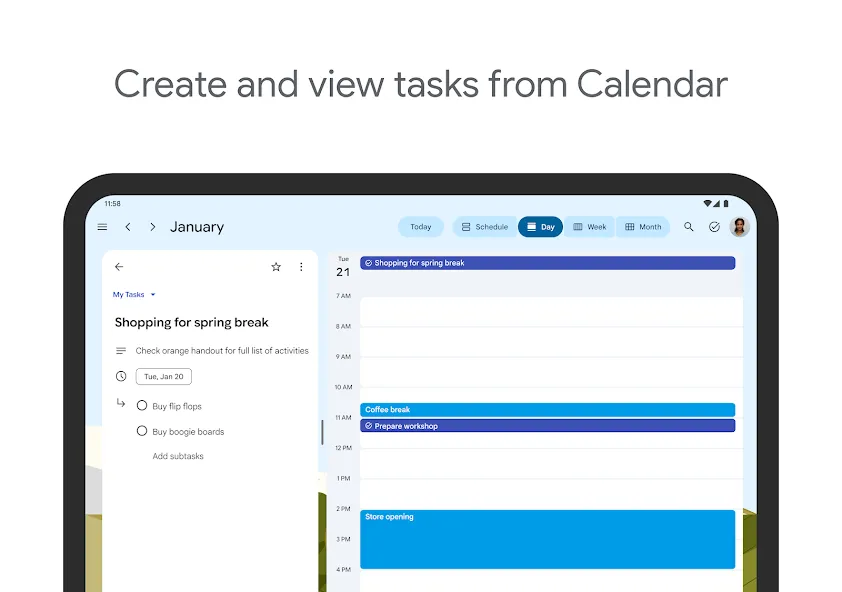Switch to Schedule view
The height and width of the screenshot is (592, 842).
pos(485,227)
